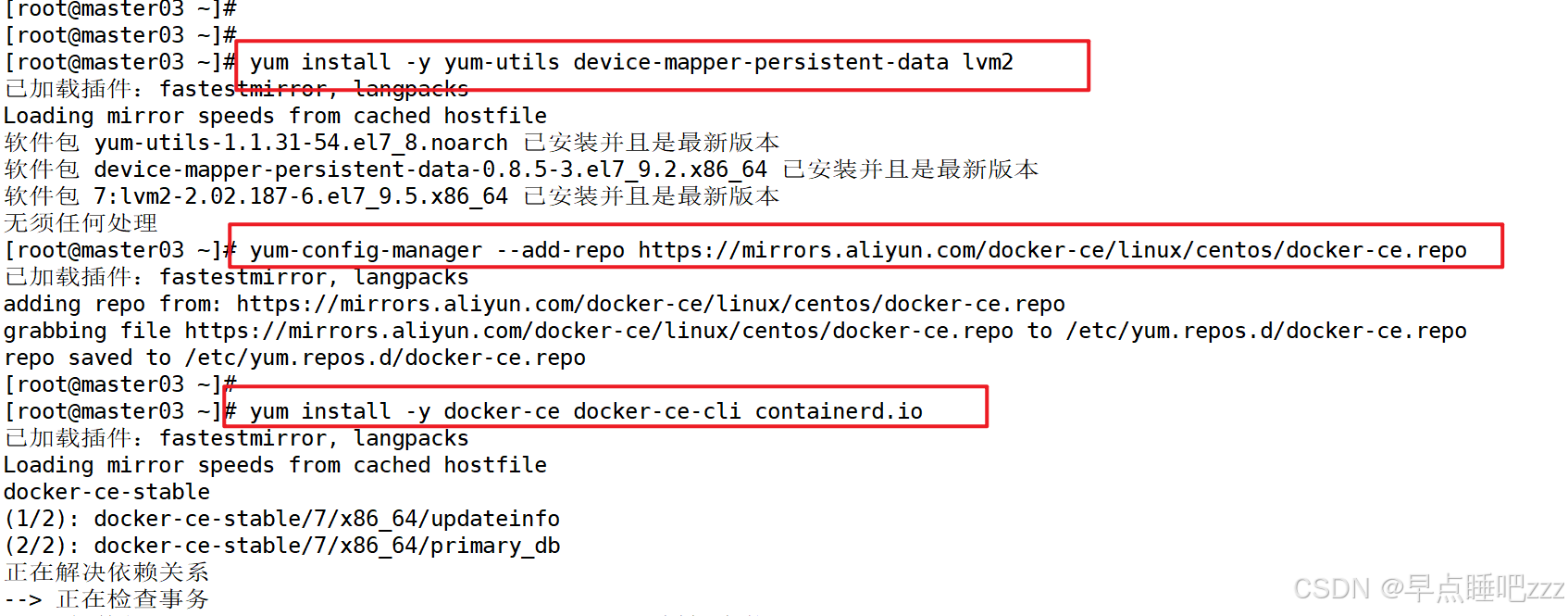The width and height of the screenshot is (1568, 616).
Task: Click the empty prompt line above yum install docker-ce
Action: (120, 384)
